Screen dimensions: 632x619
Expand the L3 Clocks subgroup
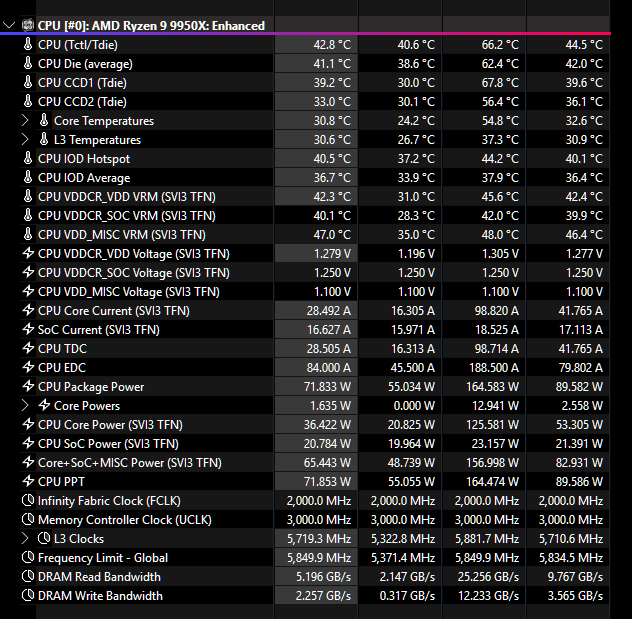tap(25, 538)
